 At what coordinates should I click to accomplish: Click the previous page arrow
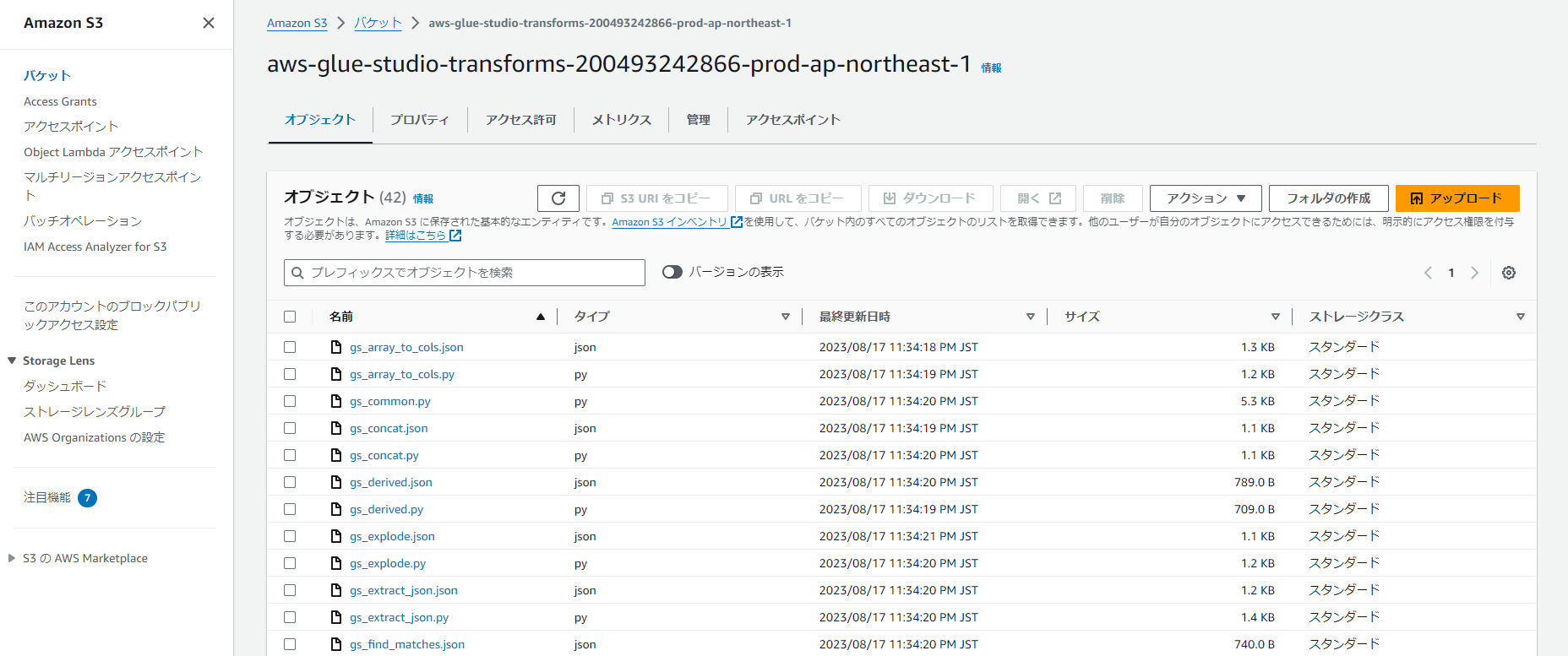click(1428, 273)
